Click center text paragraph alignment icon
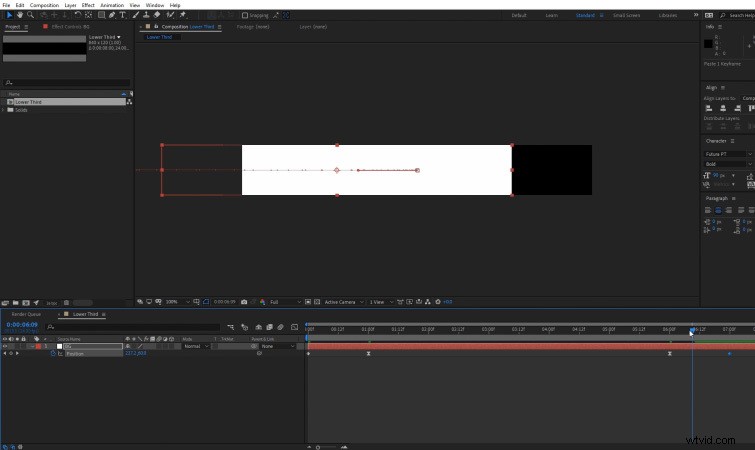The width and height of the screenshot is (755, 450). click(718, 210)
